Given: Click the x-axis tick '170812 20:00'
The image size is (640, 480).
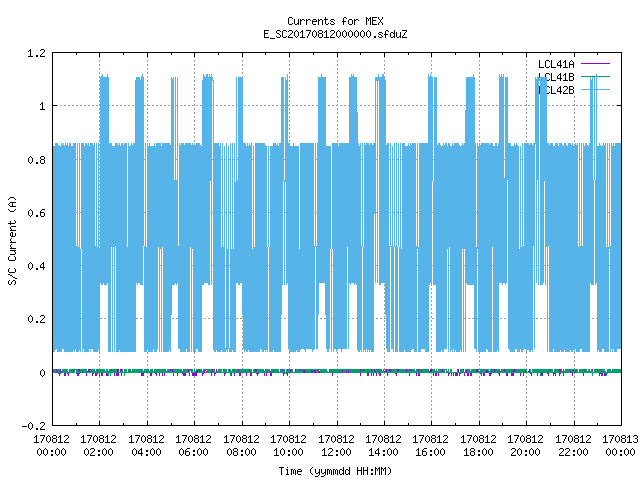Looking at the screenshot, I should pos(526,446).
